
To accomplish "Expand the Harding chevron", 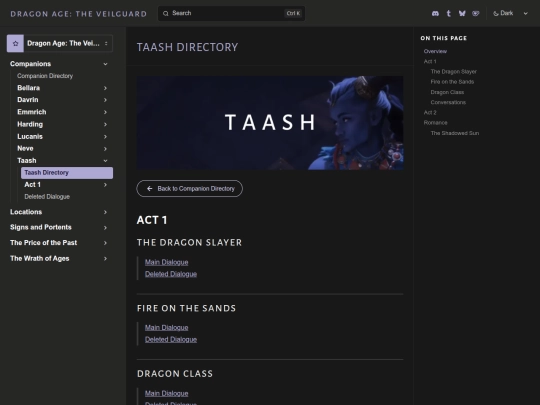I will pyautogui.click(x=105, y=124).
